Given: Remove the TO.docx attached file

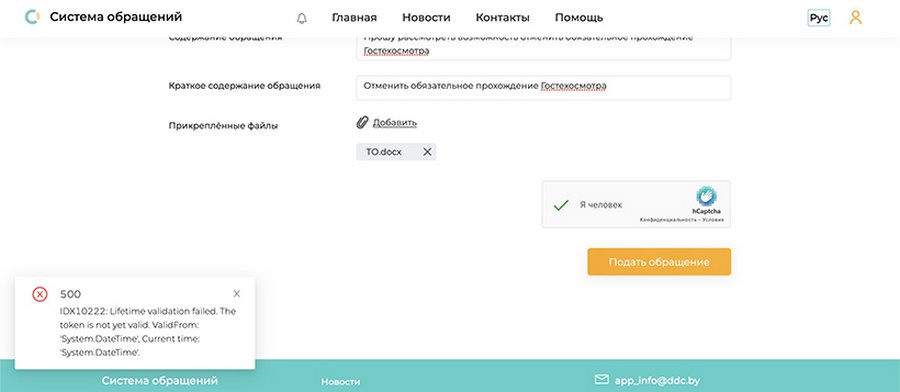Looking at the screenshot, I should (427, 152).
